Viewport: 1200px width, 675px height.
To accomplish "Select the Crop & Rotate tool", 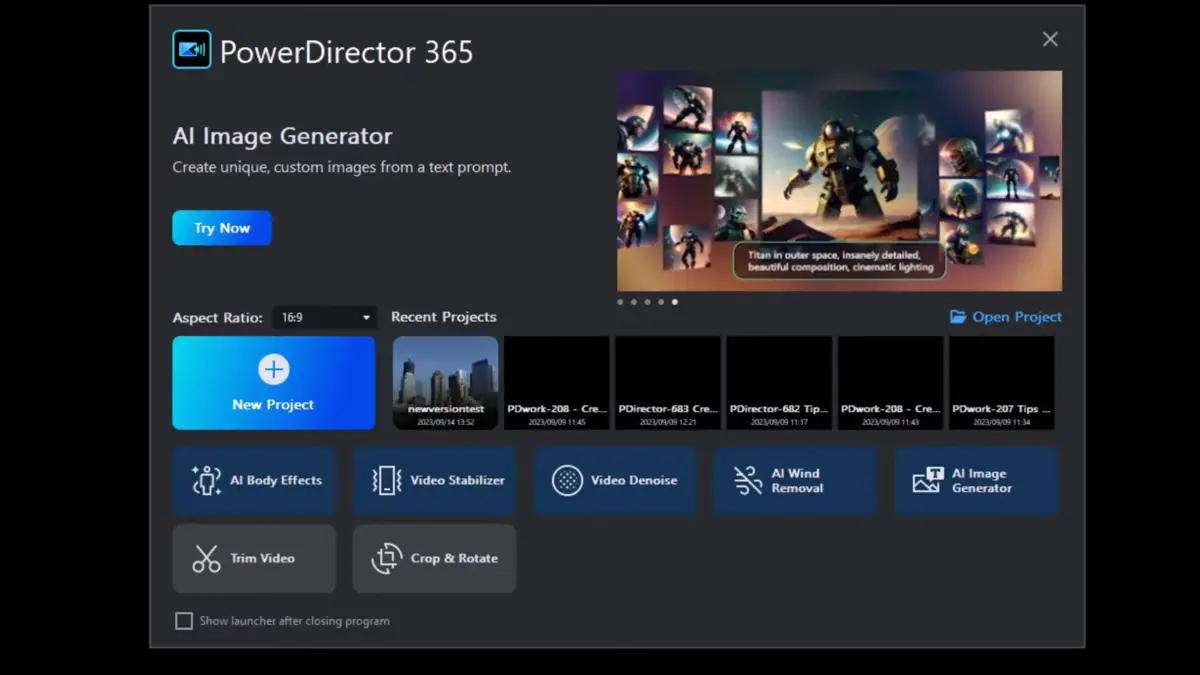I will pos(434,558).
